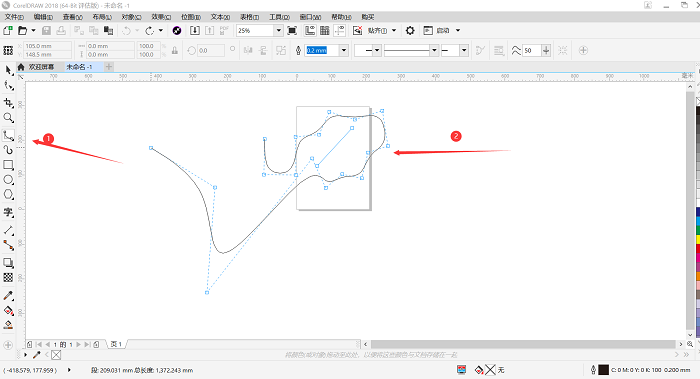700x379 pixels.
Task: Select the Transparency checkerboard tool
Action: tap(8, 277)
